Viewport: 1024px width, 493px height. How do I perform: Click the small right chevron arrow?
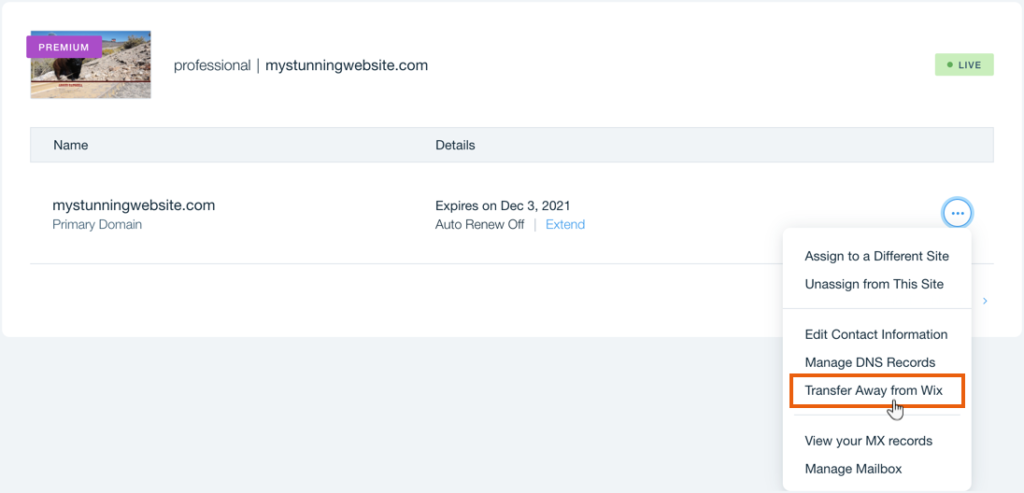[985, 300]
